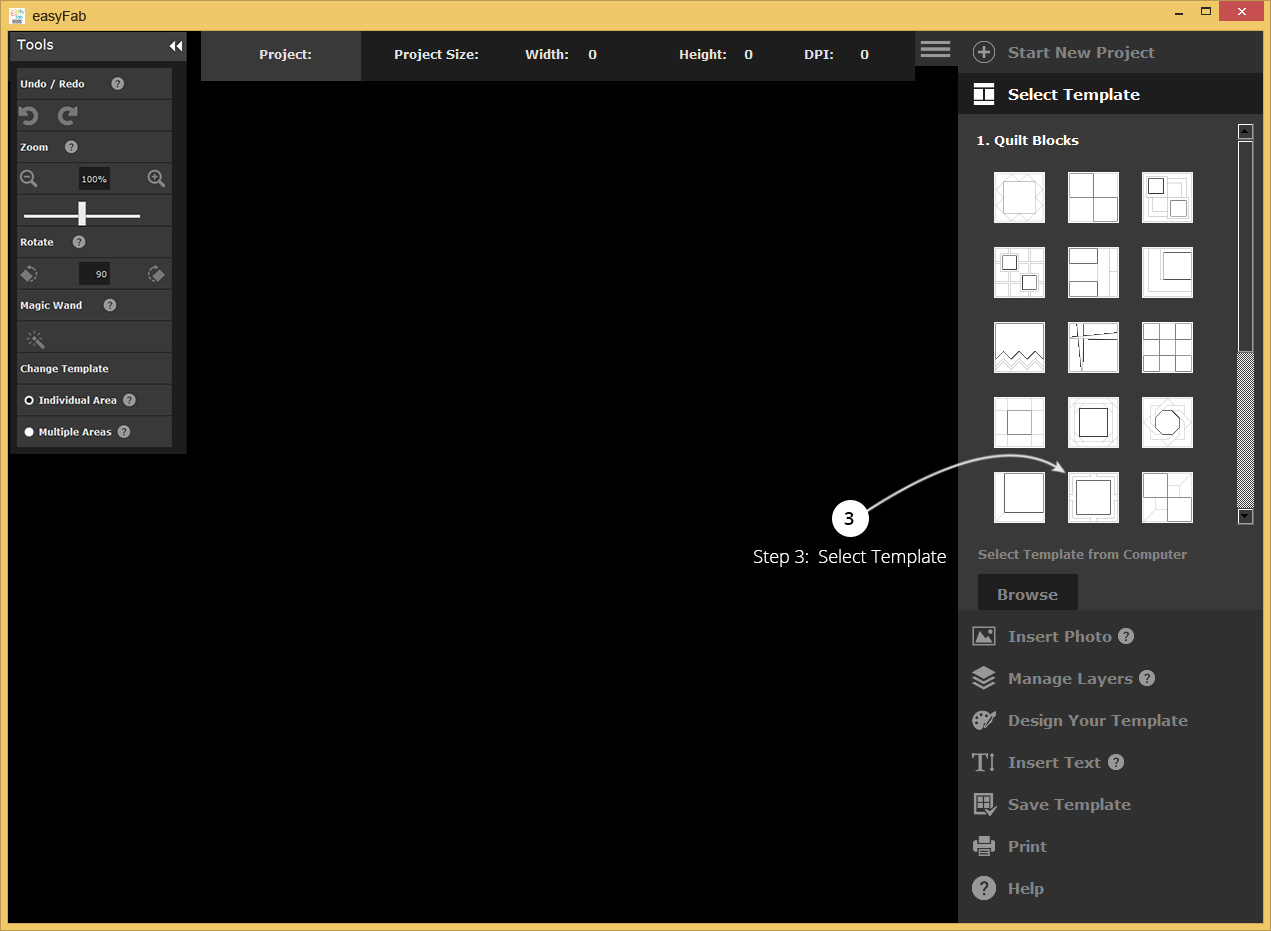Screen dimensions: 1271x931
Task: Open the Select Template section header
Action: (x=1110, y=94)
